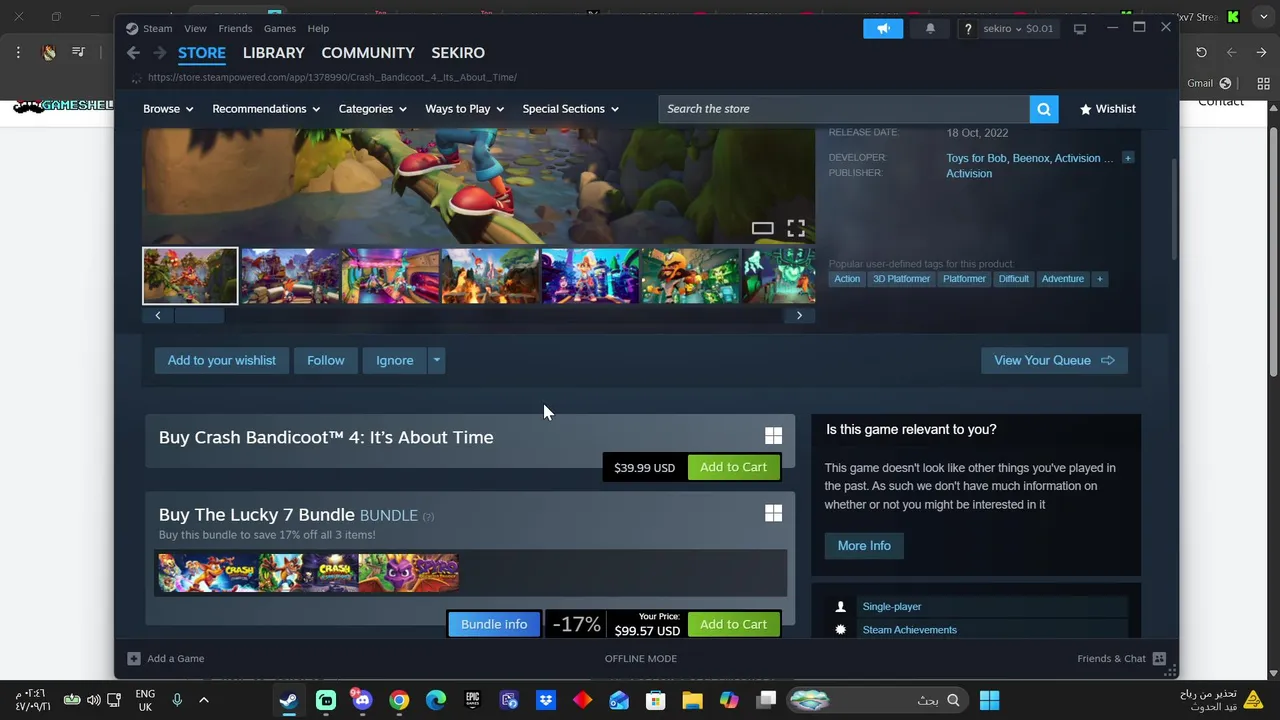Open the Windows Start button
Screen dimensions: 1280x720
990,700
